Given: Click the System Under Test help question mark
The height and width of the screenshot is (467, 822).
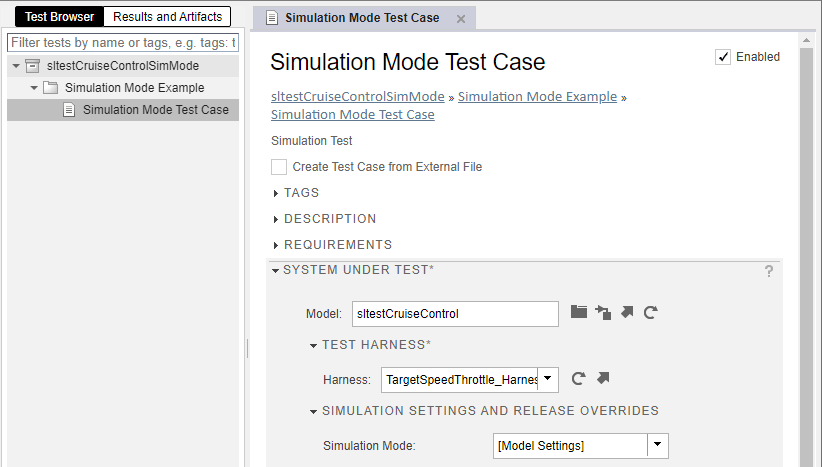Looking at the screenshot, I should pyautogui.click(x=769, y=271).
